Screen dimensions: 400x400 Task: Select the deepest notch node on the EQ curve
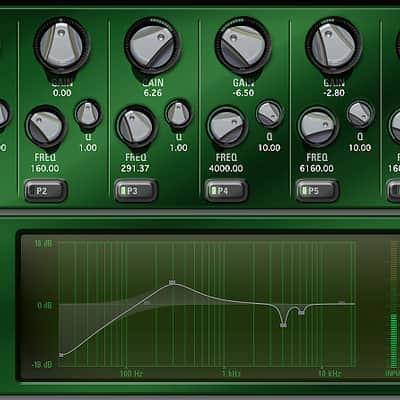(283, 325)
